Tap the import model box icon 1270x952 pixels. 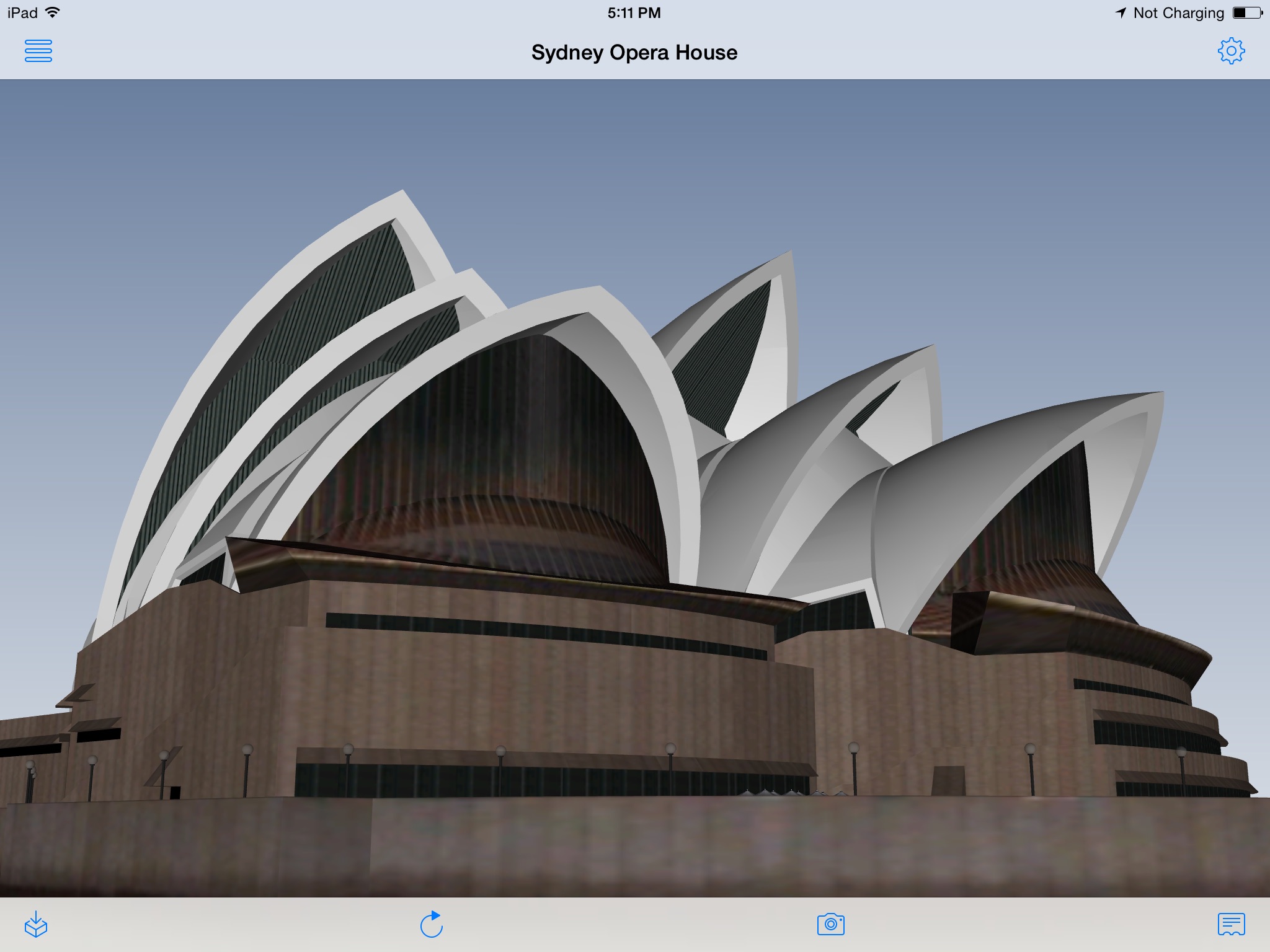[x=36, y=924]
